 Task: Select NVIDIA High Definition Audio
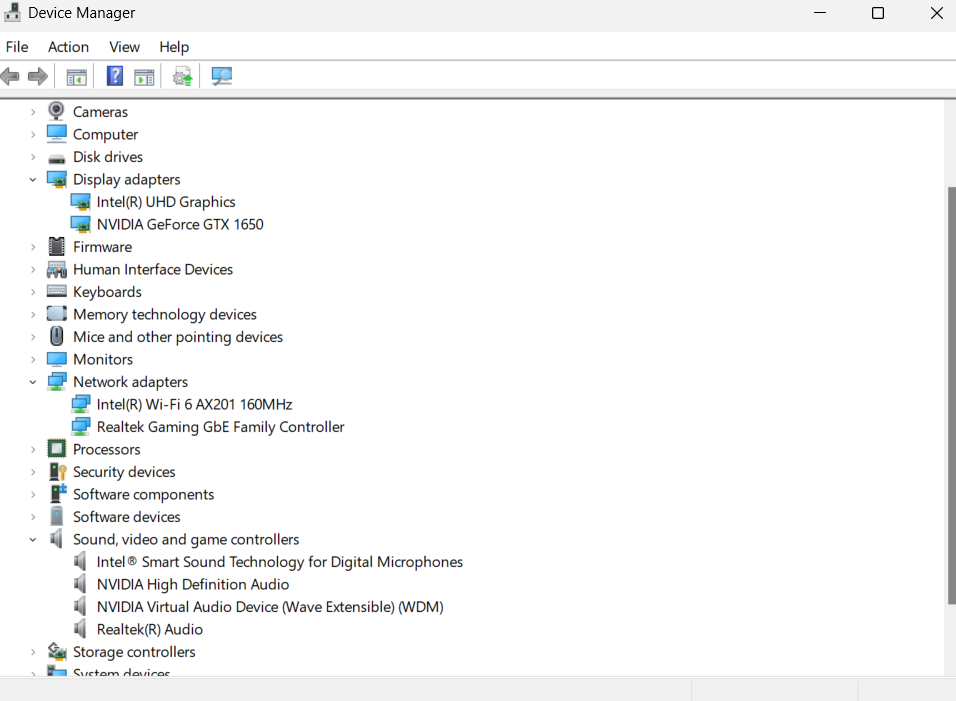click(x=193, y=585)
